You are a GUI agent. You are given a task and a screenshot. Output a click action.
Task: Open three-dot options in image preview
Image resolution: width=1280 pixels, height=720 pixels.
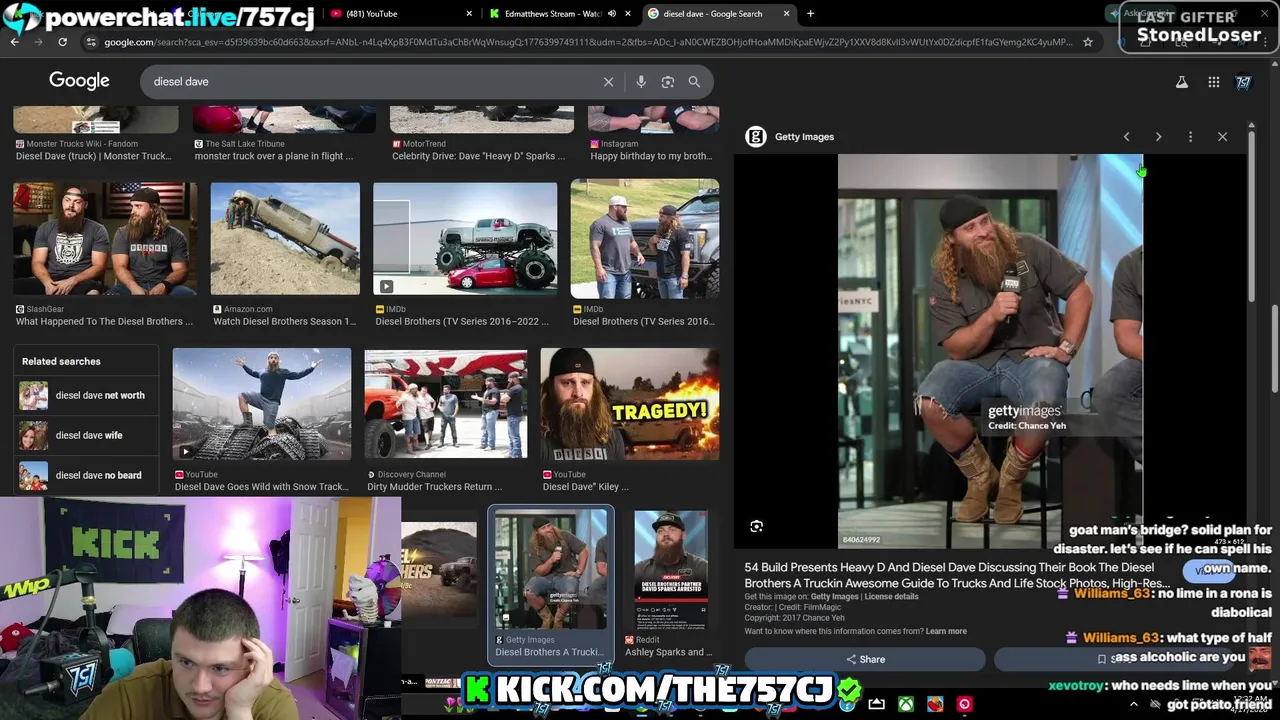(1190, 137)
